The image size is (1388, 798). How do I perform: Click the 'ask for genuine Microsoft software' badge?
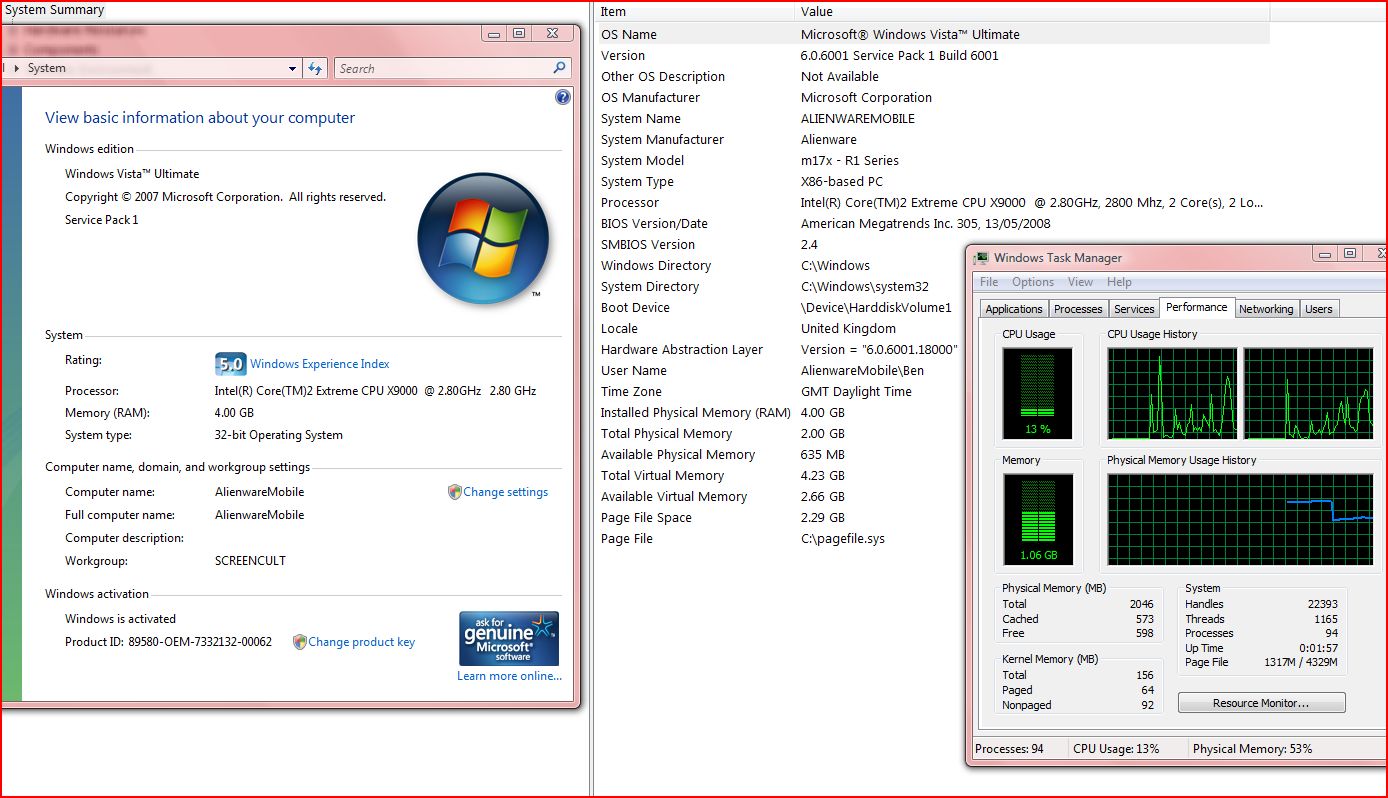509,638
